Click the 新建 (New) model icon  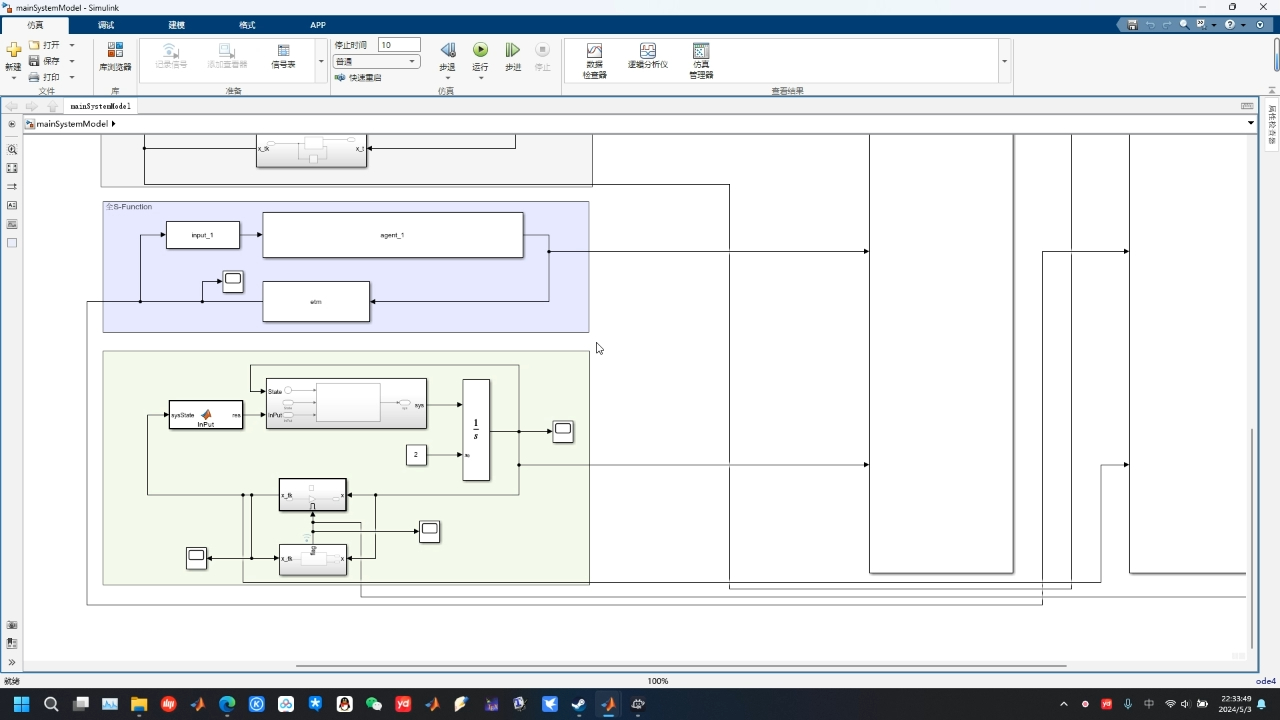pos(13,50)
